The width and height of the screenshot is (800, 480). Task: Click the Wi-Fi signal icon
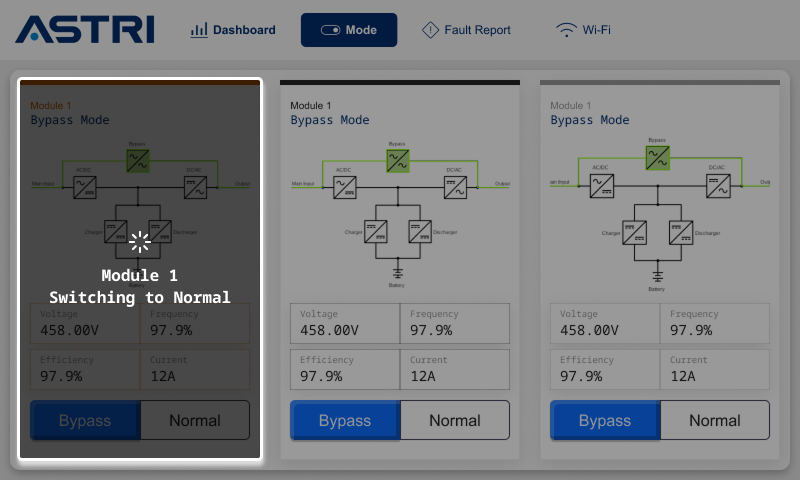tap(567, 30)
